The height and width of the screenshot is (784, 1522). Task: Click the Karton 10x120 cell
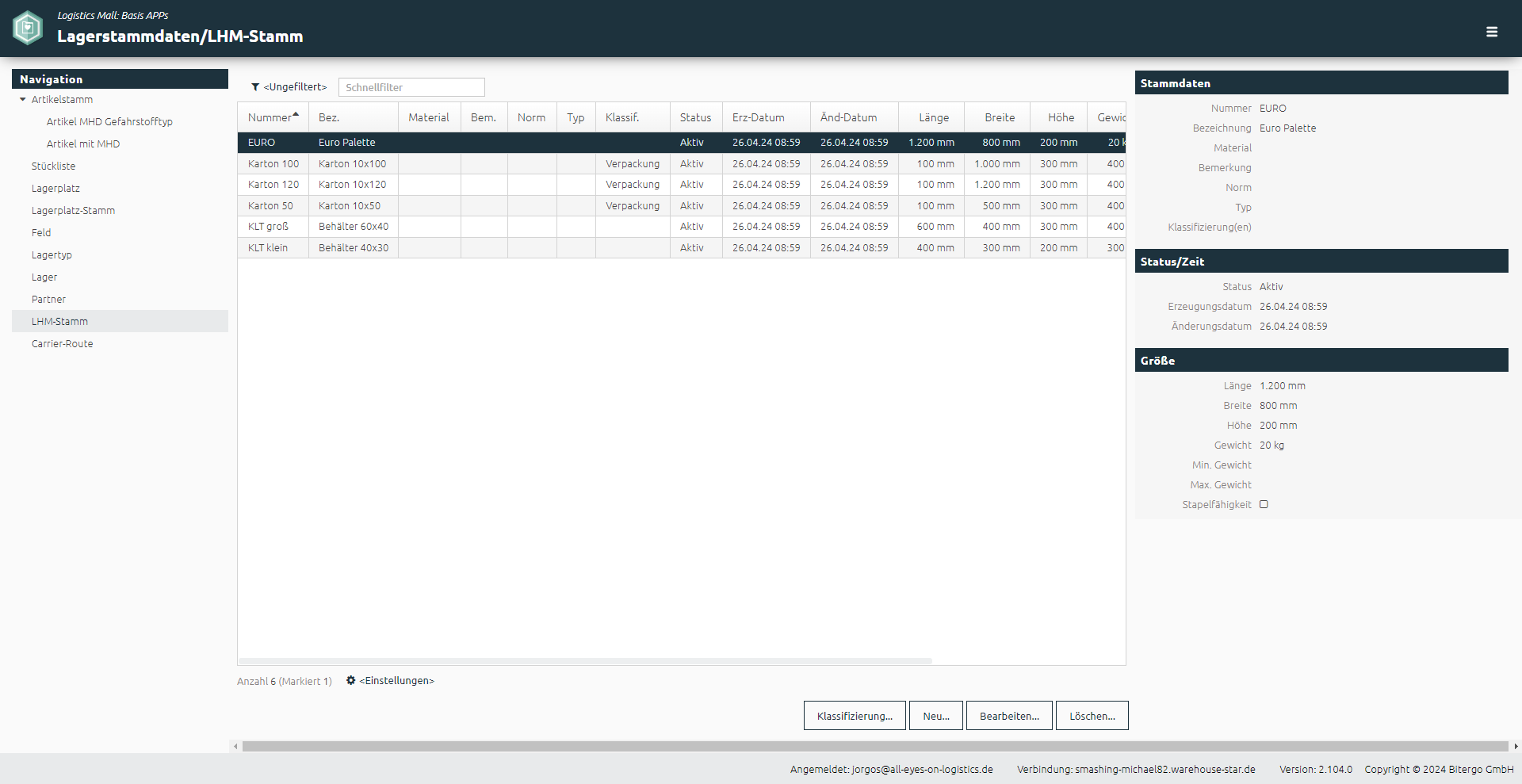coord(354,185)
